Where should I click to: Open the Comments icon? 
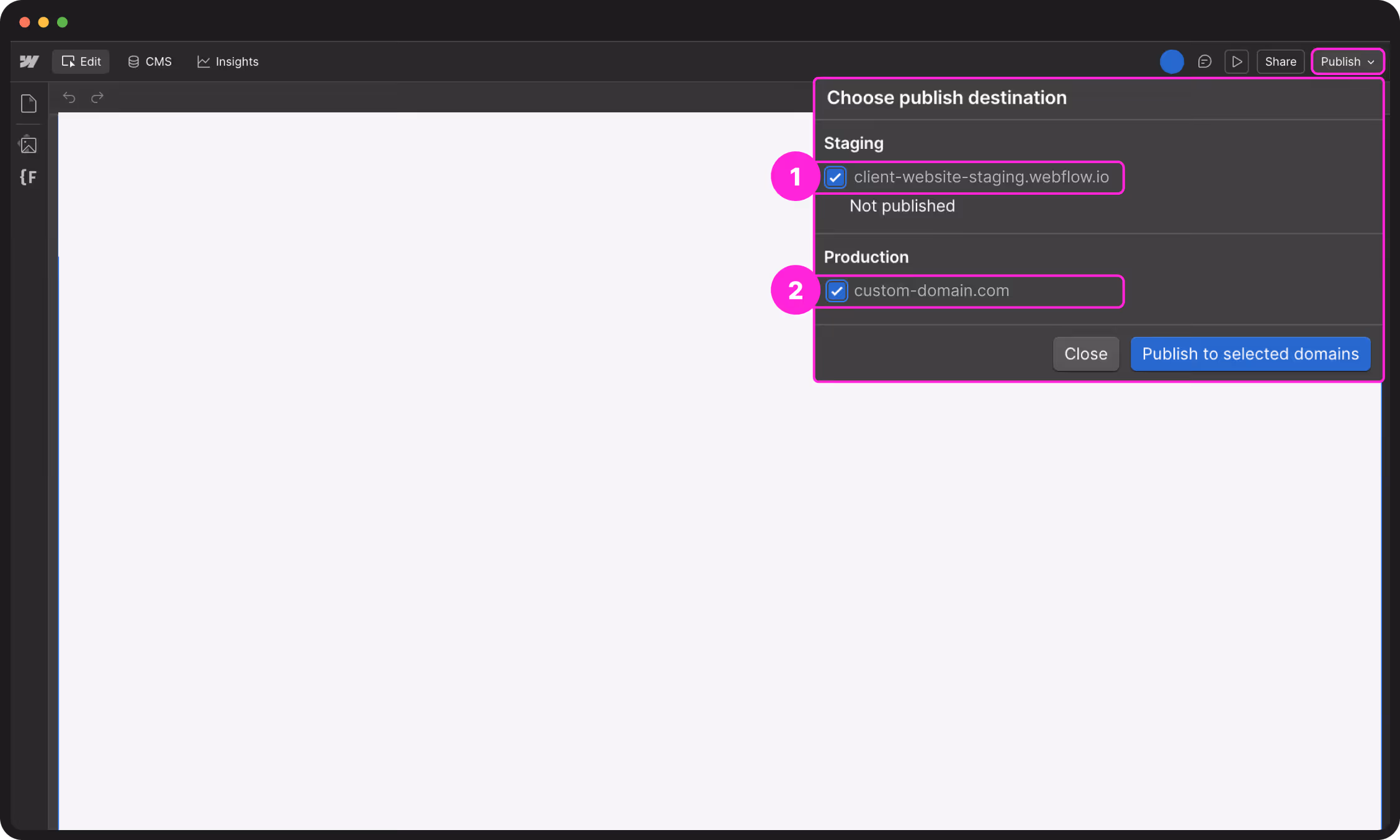point(1205,61)
